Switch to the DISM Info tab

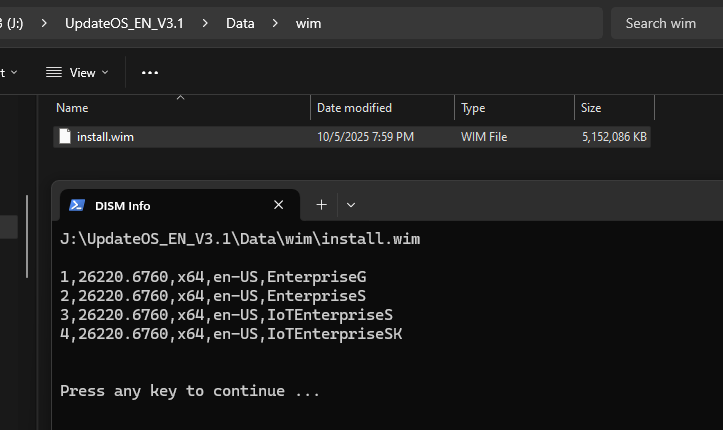point(150,205)
